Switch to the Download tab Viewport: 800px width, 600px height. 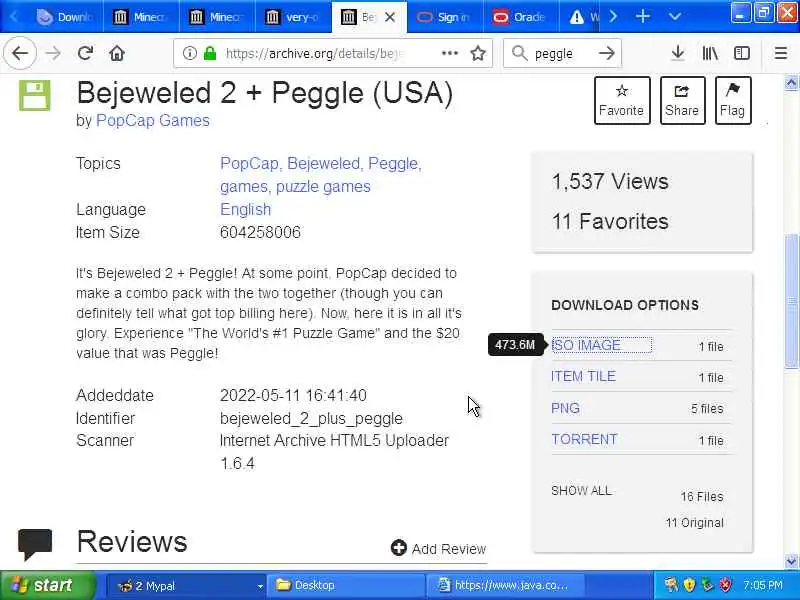[65, 17]
